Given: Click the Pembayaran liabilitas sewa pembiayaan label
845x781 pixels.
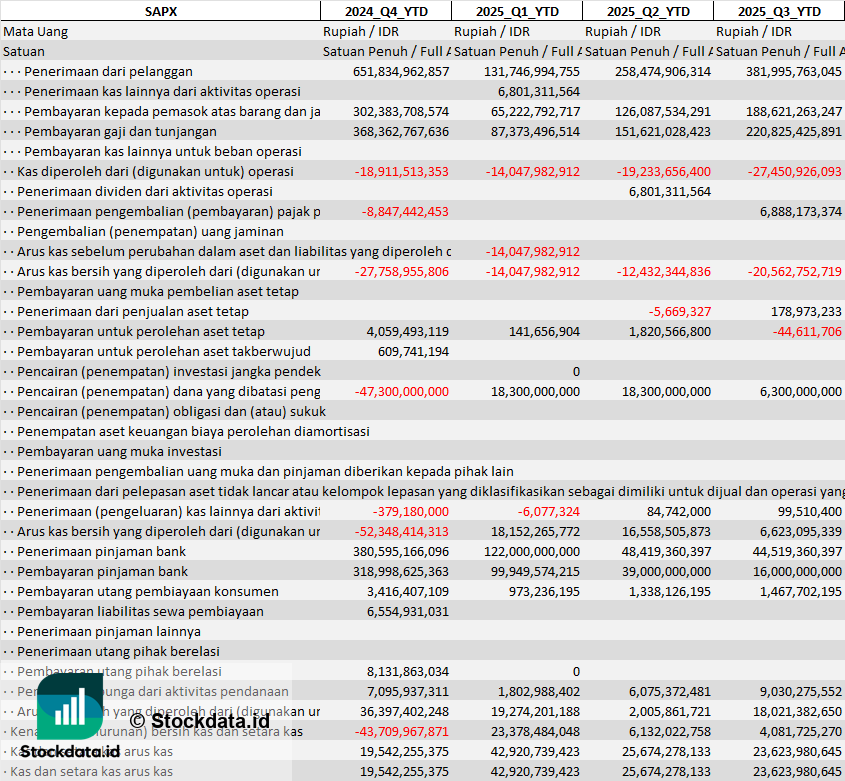Looking at the screenshot, I should [140, 611].
